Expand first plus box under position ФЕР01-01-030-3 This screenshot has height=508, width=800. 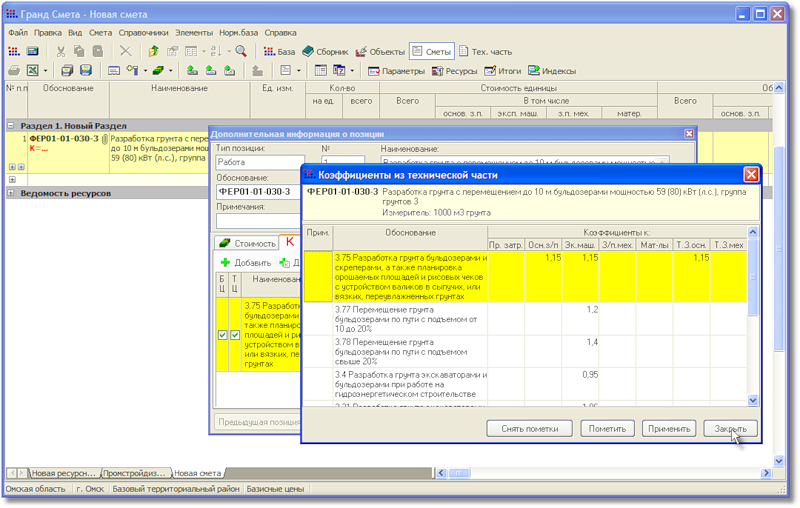(12, 167)
